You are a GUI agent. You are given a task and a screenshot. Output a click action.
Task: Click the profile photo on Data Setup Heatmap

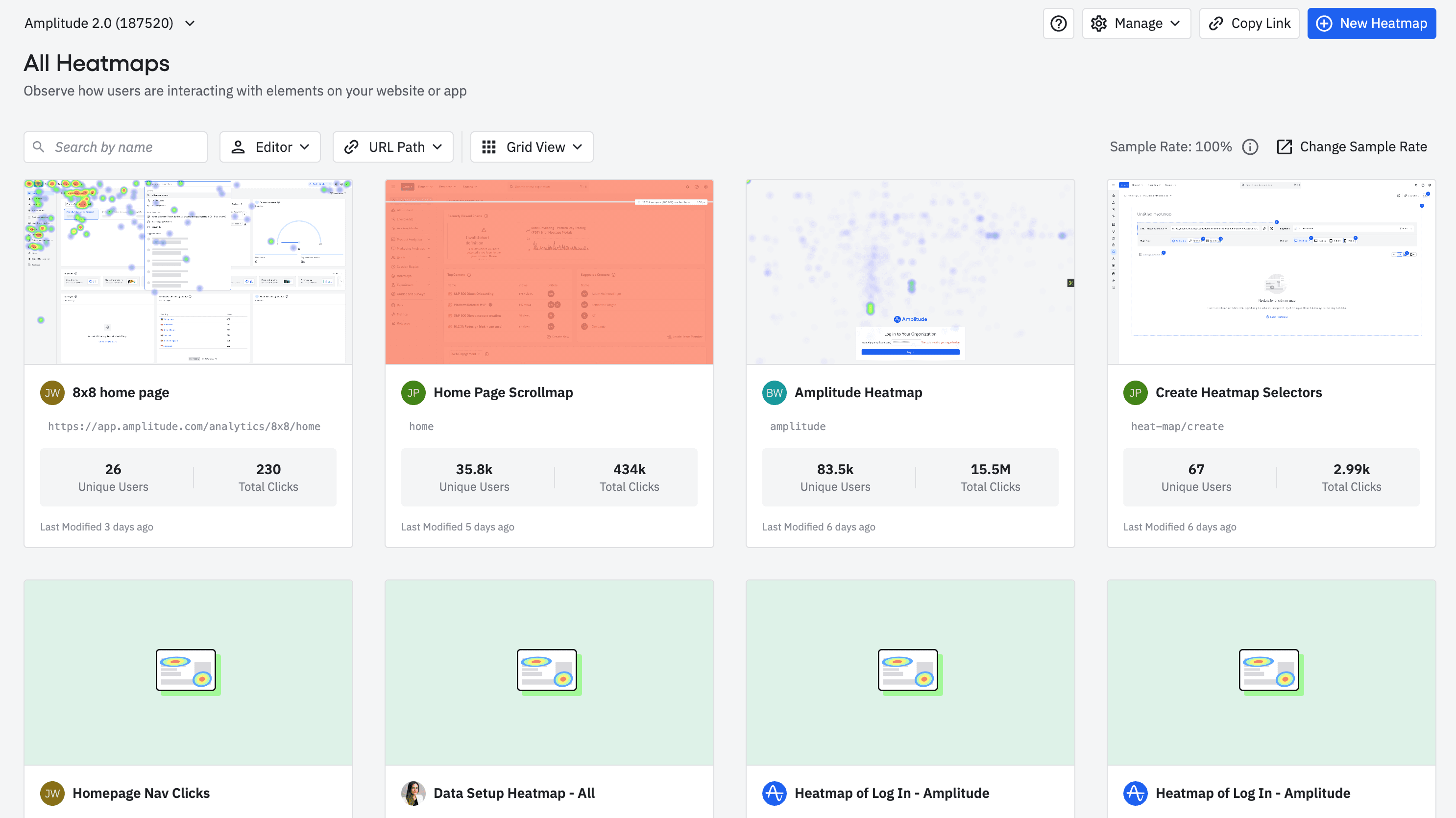(413, 793)
